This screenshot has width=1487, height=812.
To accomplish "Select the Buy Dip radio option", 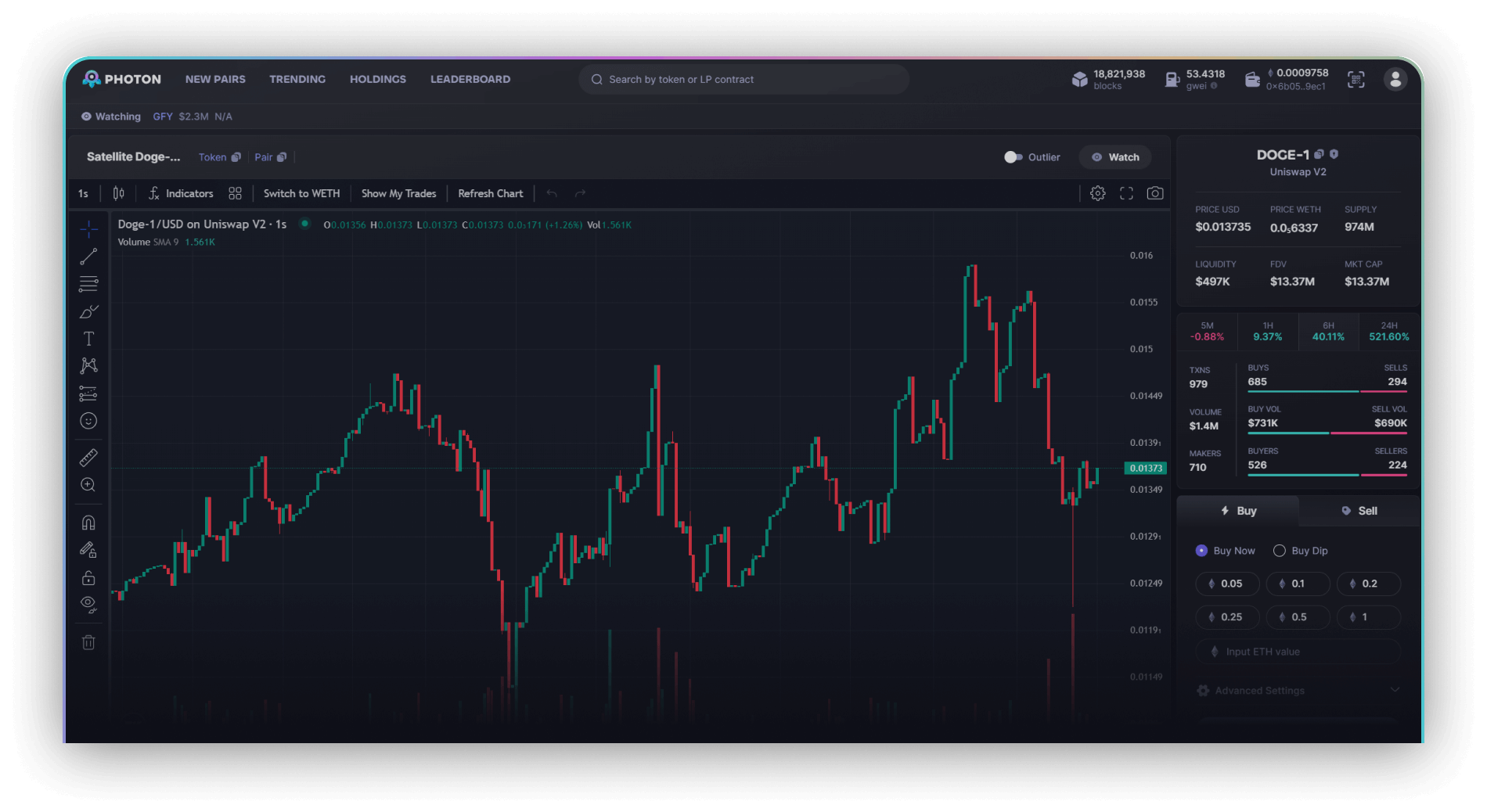I will [x=1280, y=551].
